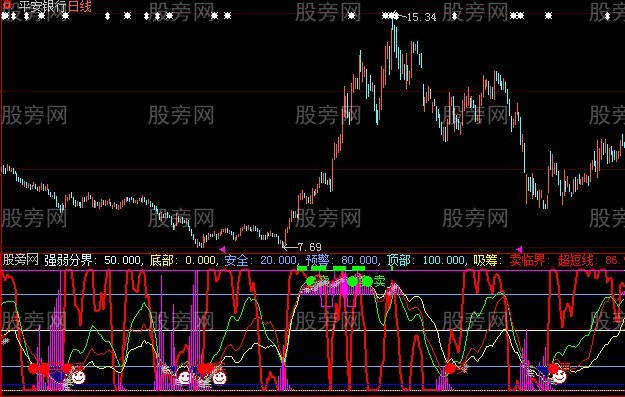Viewport: 625px width, 397px height.
Task: Click the 顶部 100.000 indicator label
Action: 426,261
